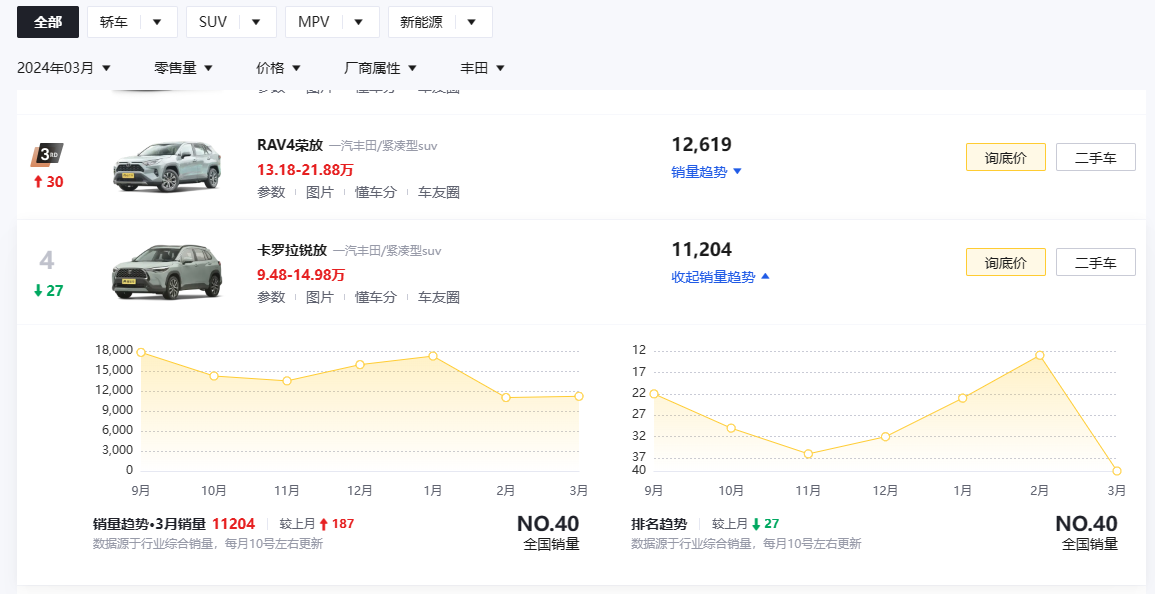
Task: Open 参数 link under RAV4荣放
Action: pos(271,192)
